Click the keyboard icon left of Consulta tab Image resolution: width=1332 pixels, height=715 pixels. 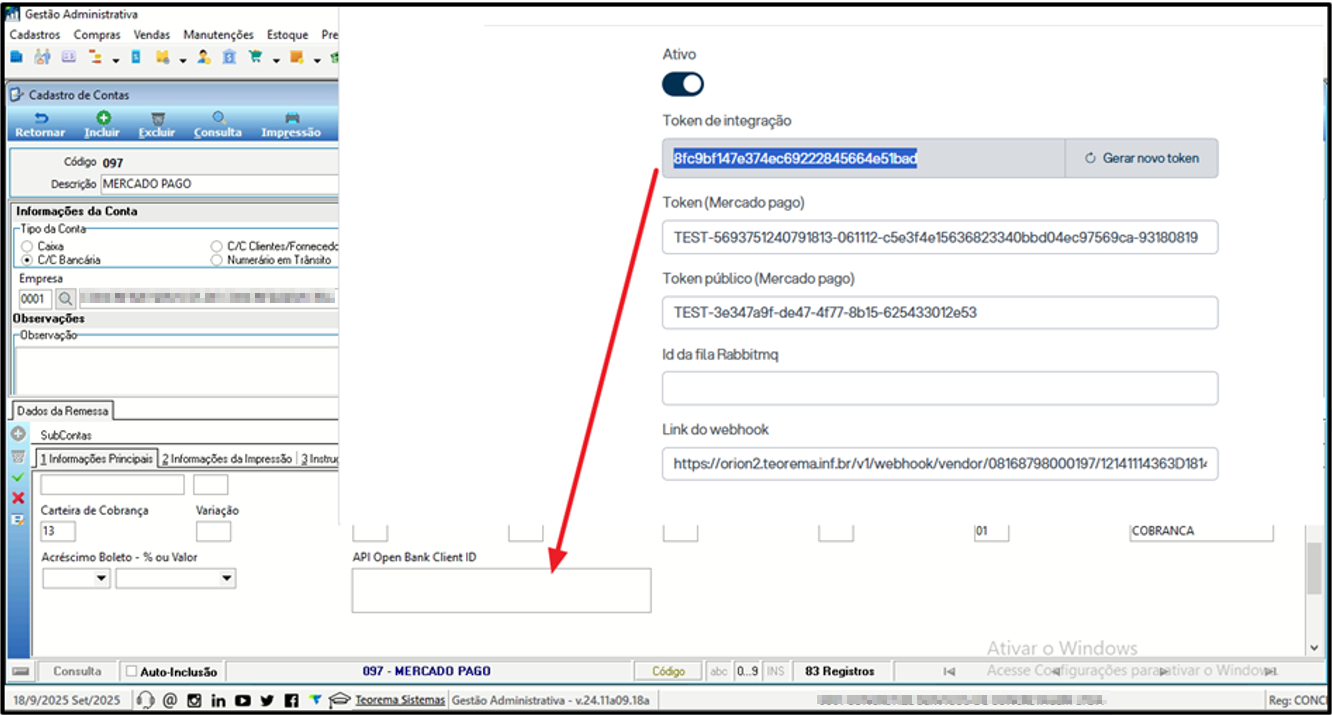[21, 671]
